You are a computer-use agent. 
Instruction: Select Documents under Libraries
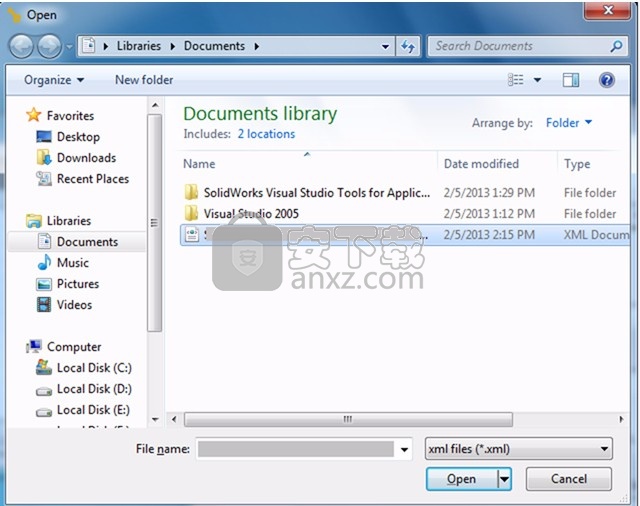pos(87,242)
